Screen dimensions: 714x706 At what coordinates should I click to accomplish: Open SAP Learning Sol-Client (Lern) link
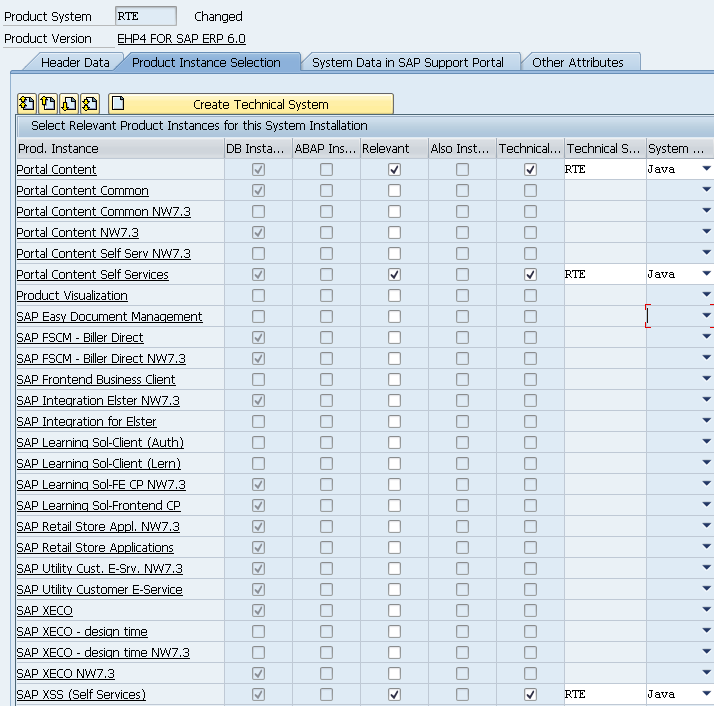point(98,463)
